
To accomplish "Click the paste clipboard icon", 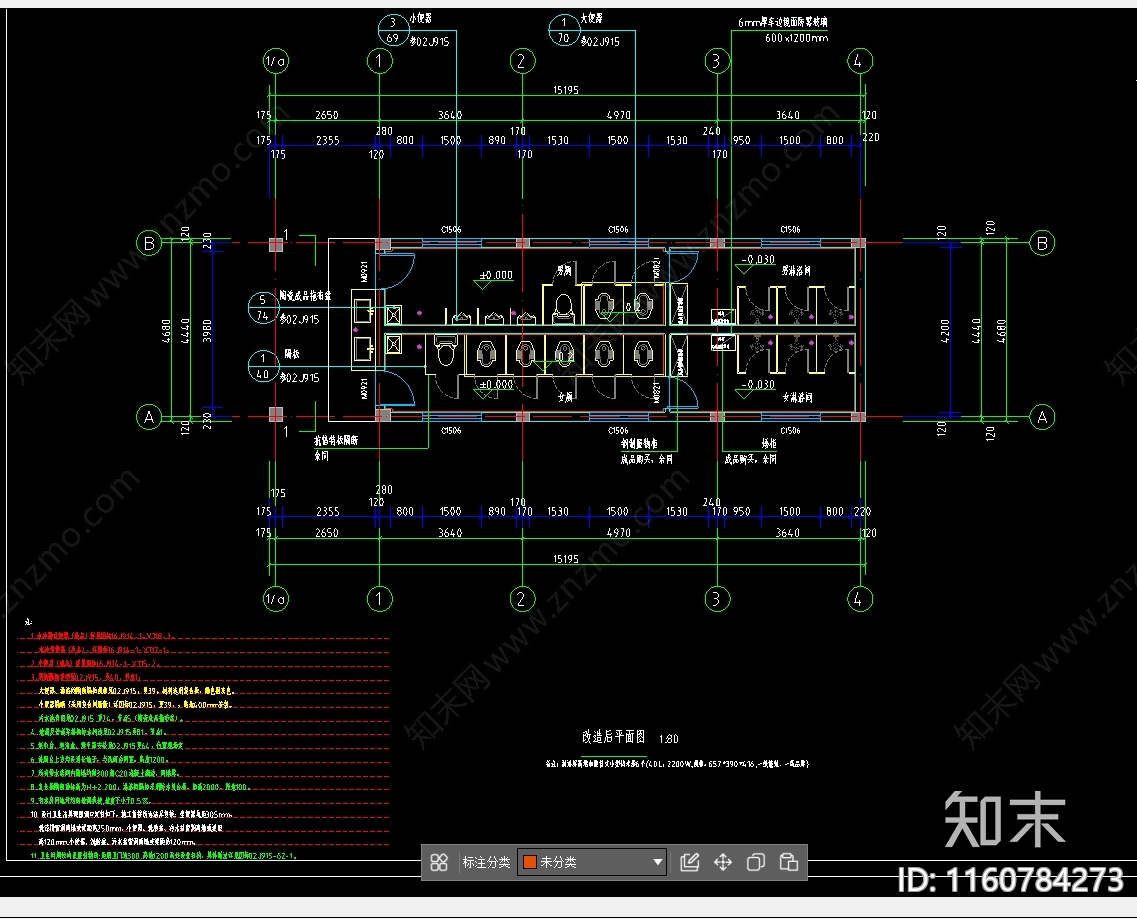I will tap(788, 862).
